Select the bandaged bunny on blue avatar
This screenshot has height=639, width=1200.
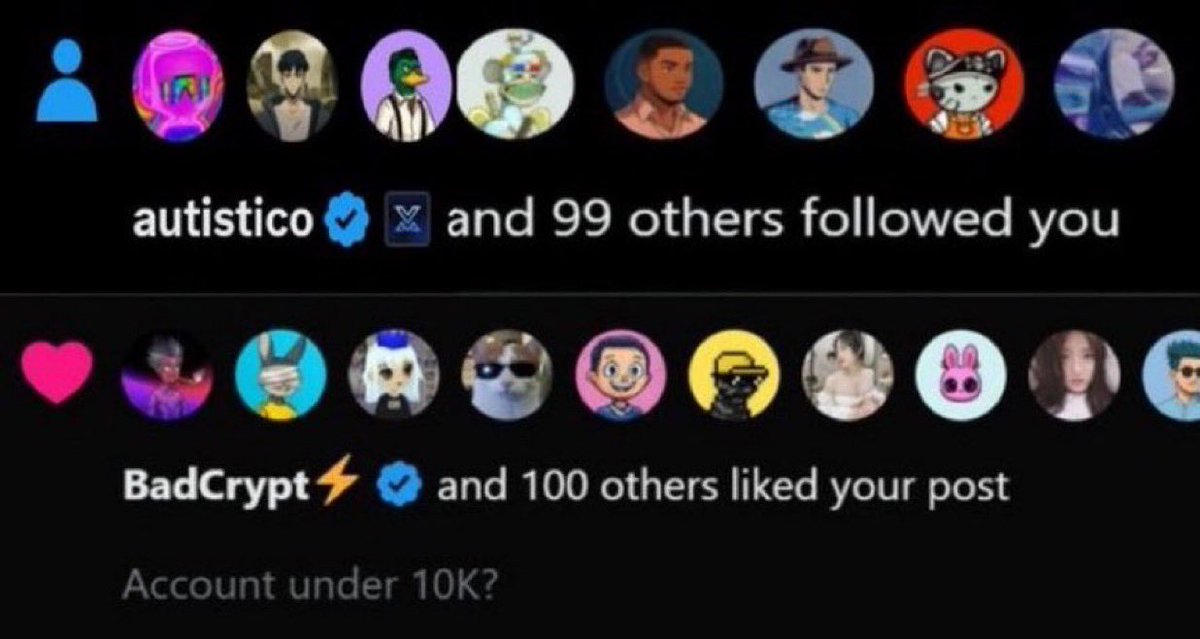[280, 374]
